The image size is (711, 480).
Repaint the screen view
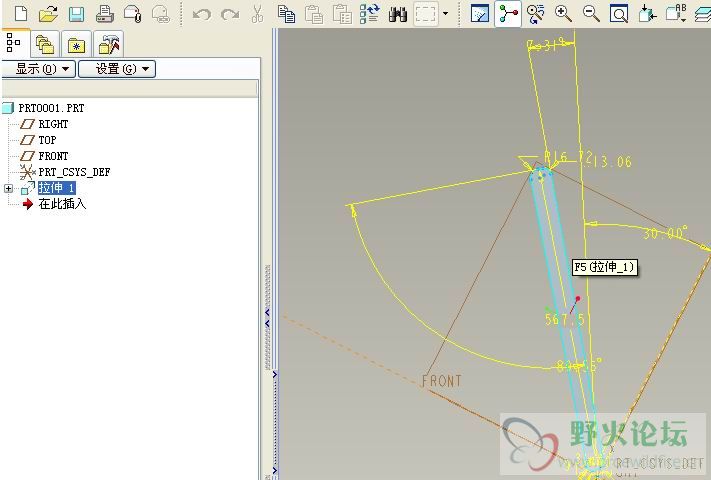(x=480, y=14)
